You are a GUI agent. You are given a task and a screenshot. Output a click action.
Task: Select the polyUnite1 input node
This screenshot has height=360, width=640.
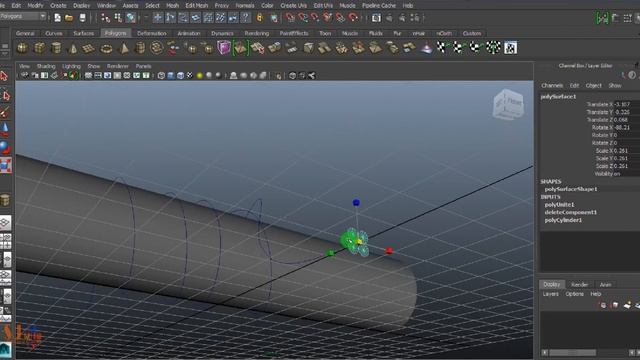click(559, 204)
